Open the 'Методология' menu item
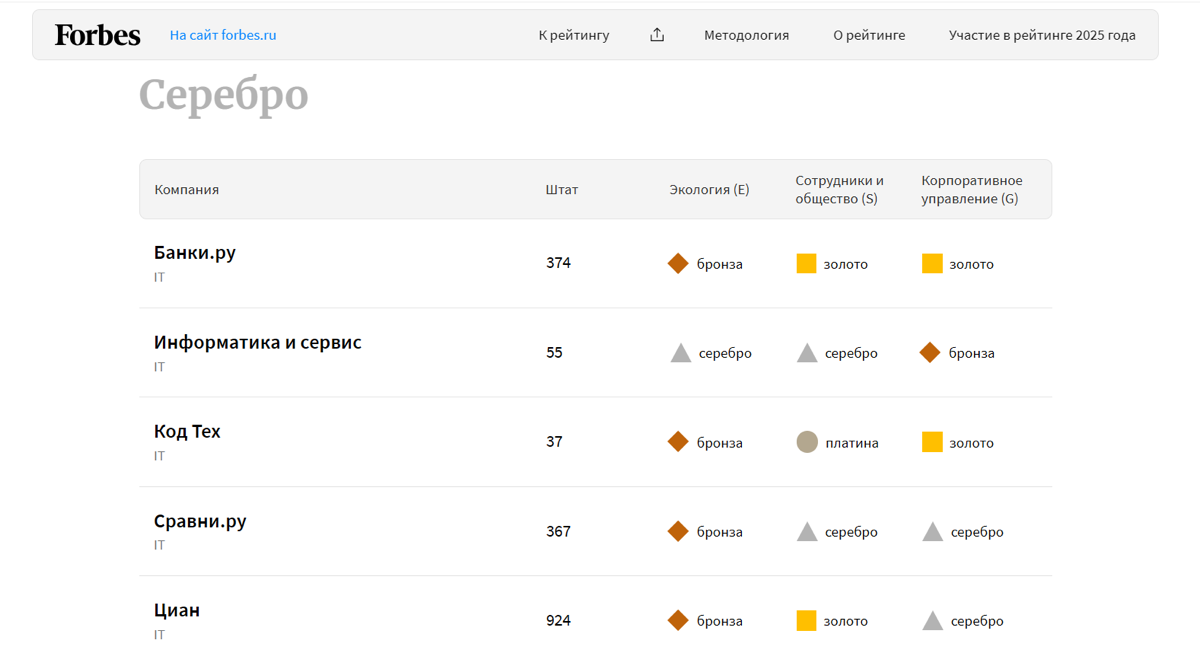 [746, 35]
